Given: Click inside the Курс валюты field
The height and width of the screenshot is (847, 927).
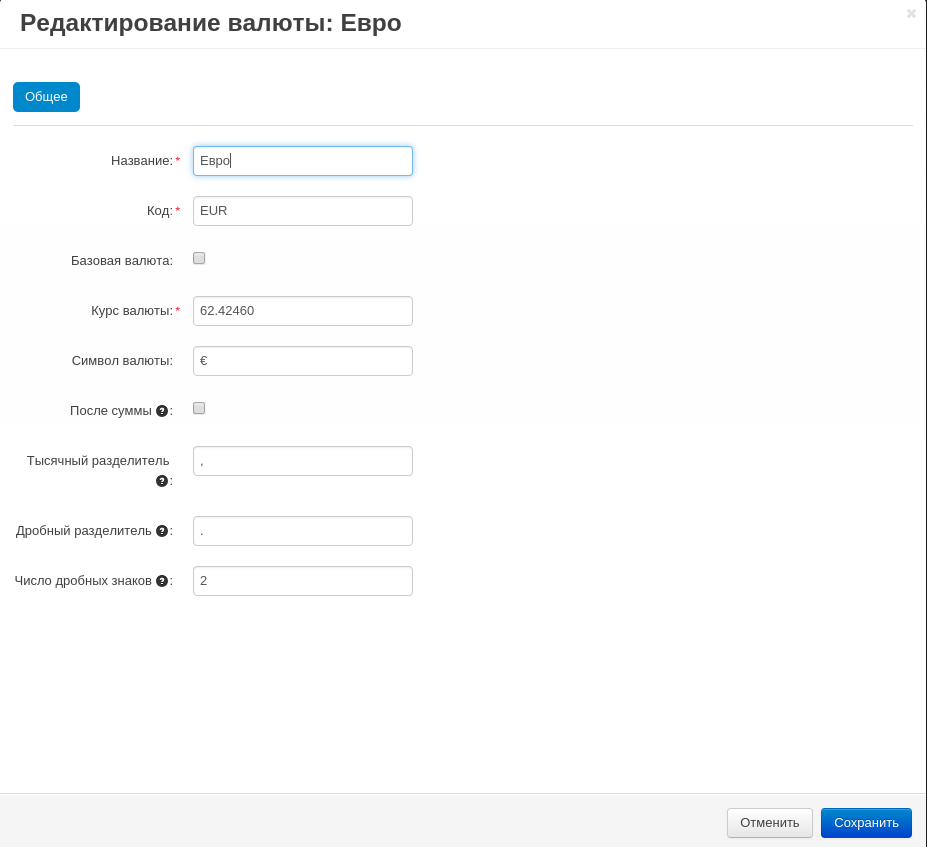Looking at the screenshot, I should pyautogui.click(x=303, y=311).
